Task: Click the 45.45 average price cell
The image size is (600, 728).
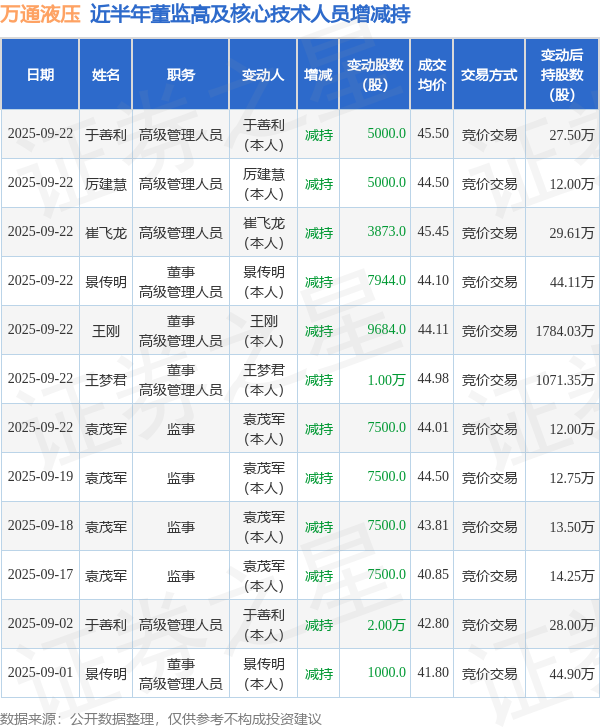Action: pos(433,232)
